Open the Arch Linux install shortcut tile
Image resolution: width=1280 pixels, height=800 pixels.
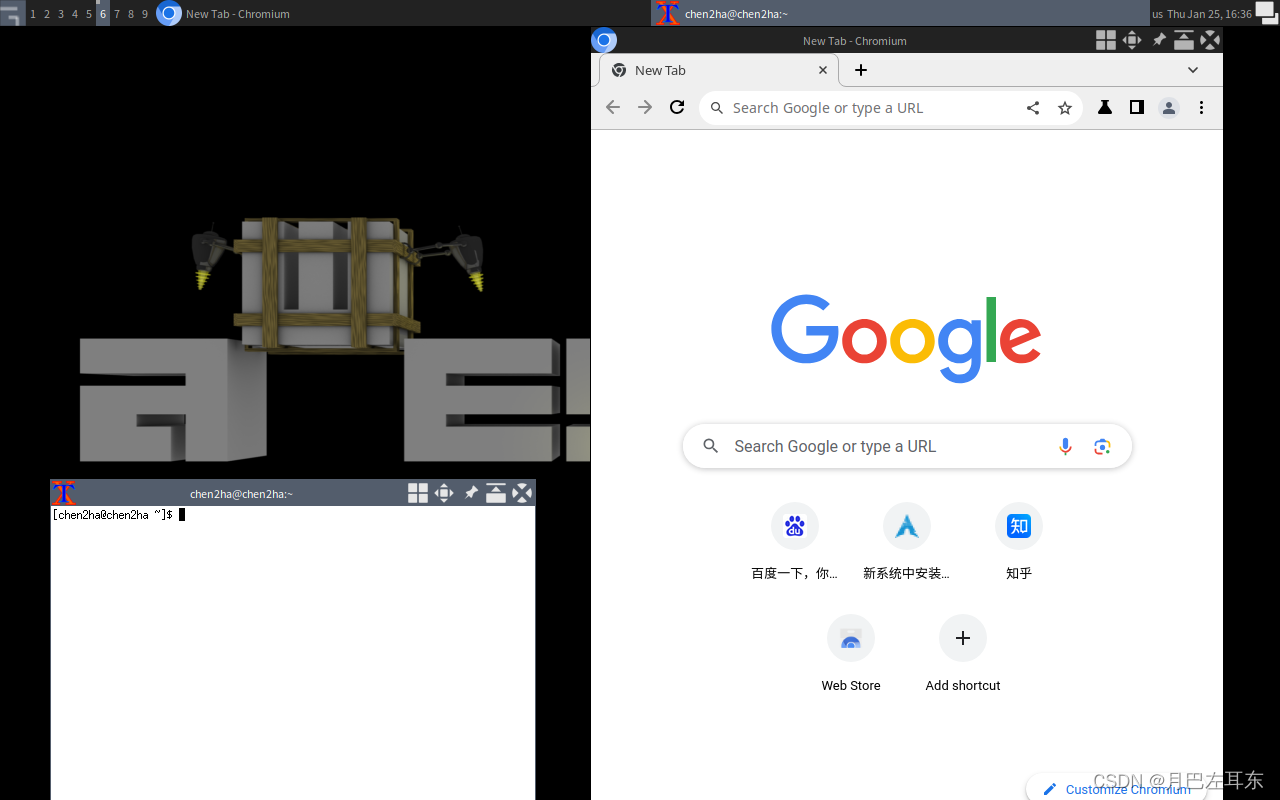[x=907, y=542]
